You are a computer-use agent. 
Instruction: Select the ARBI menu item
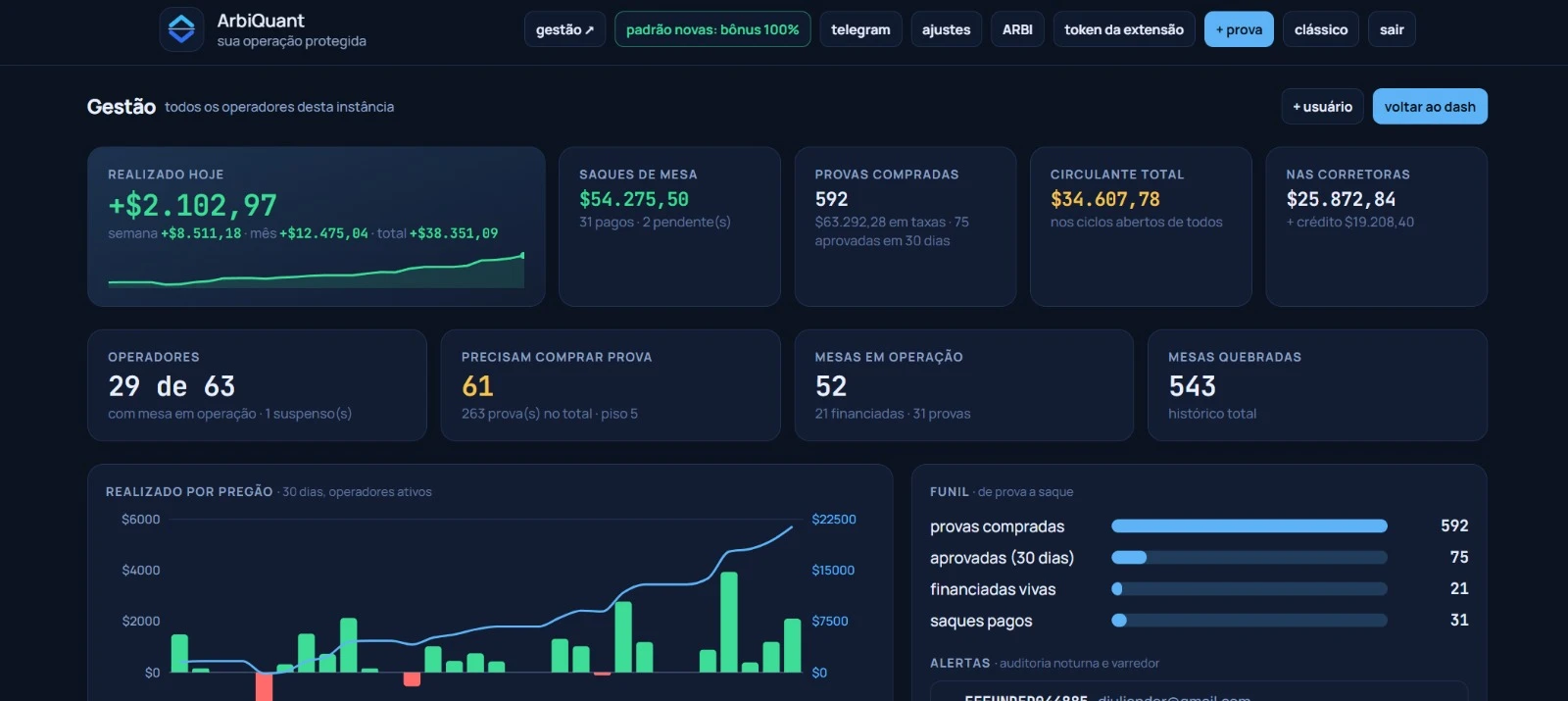[x=1017, y=29]
